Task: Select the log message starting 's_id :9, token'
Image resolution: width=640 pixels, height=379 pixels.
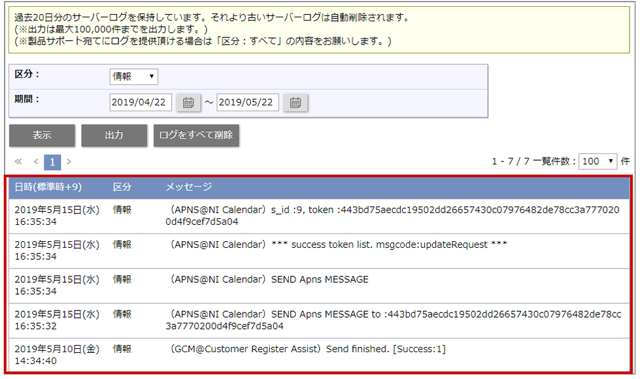Action: coord(392,215)
